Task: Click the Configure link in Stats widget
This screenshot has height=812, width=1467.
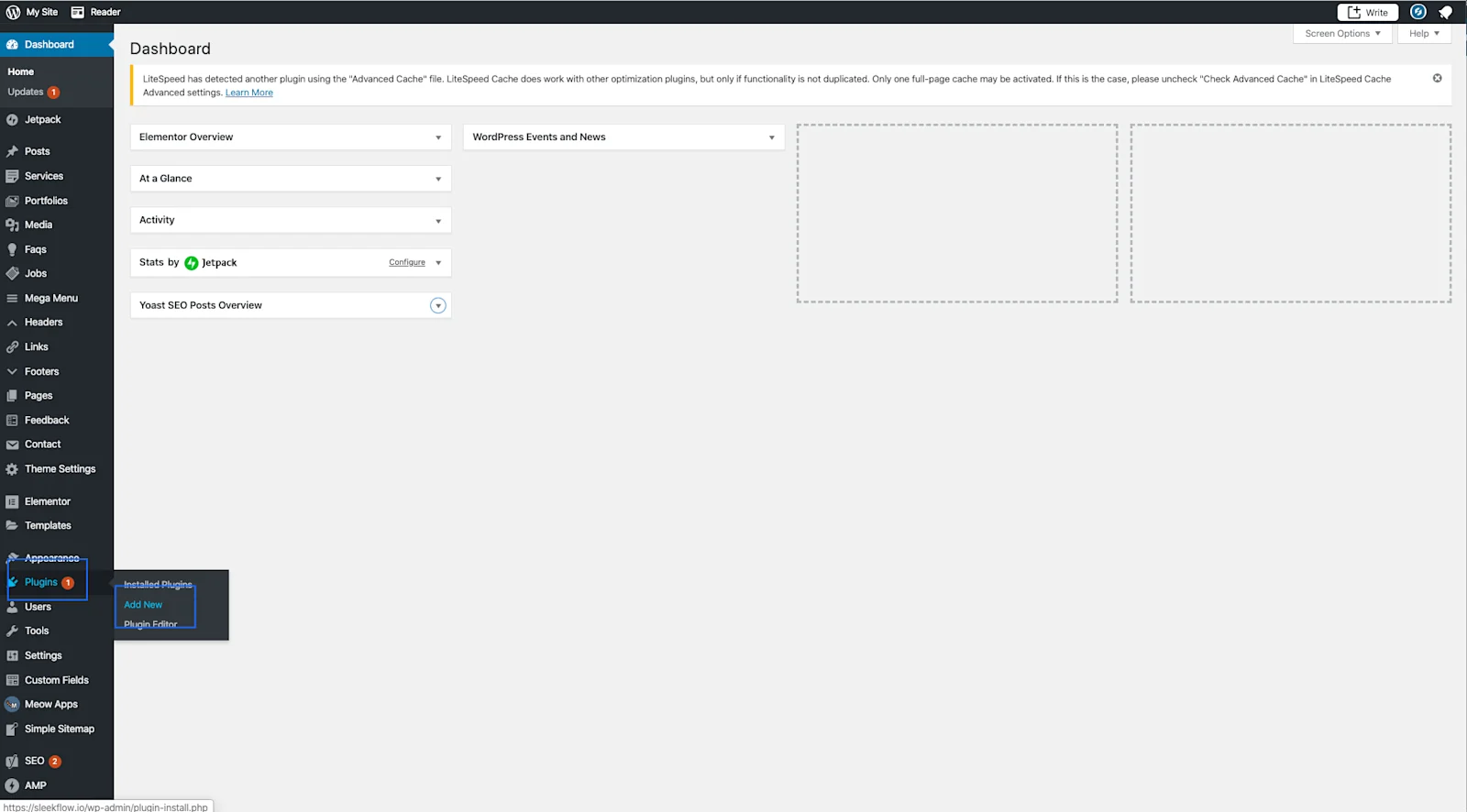Action: coord(407,262)
